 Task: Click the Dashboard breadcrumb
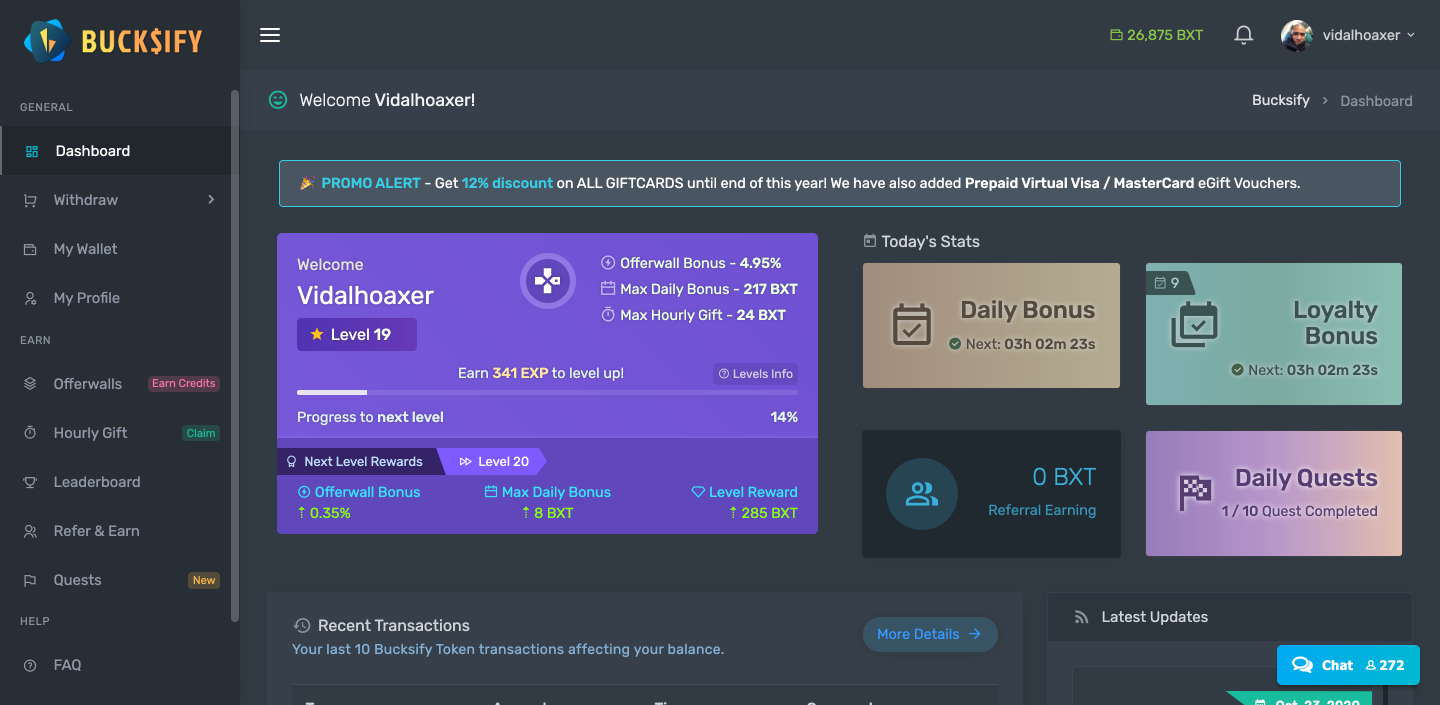(x=1376, y=101)
